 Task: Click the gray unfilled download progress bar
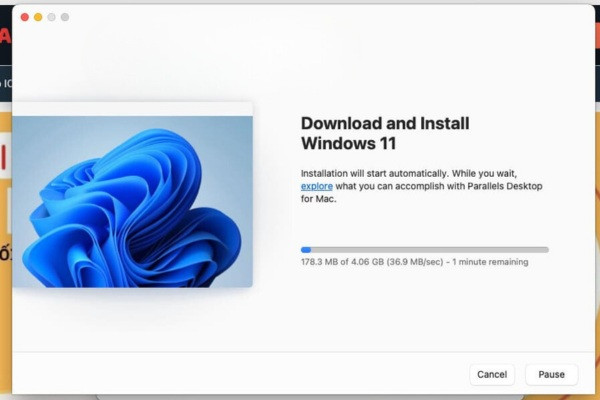coord(429,250)
